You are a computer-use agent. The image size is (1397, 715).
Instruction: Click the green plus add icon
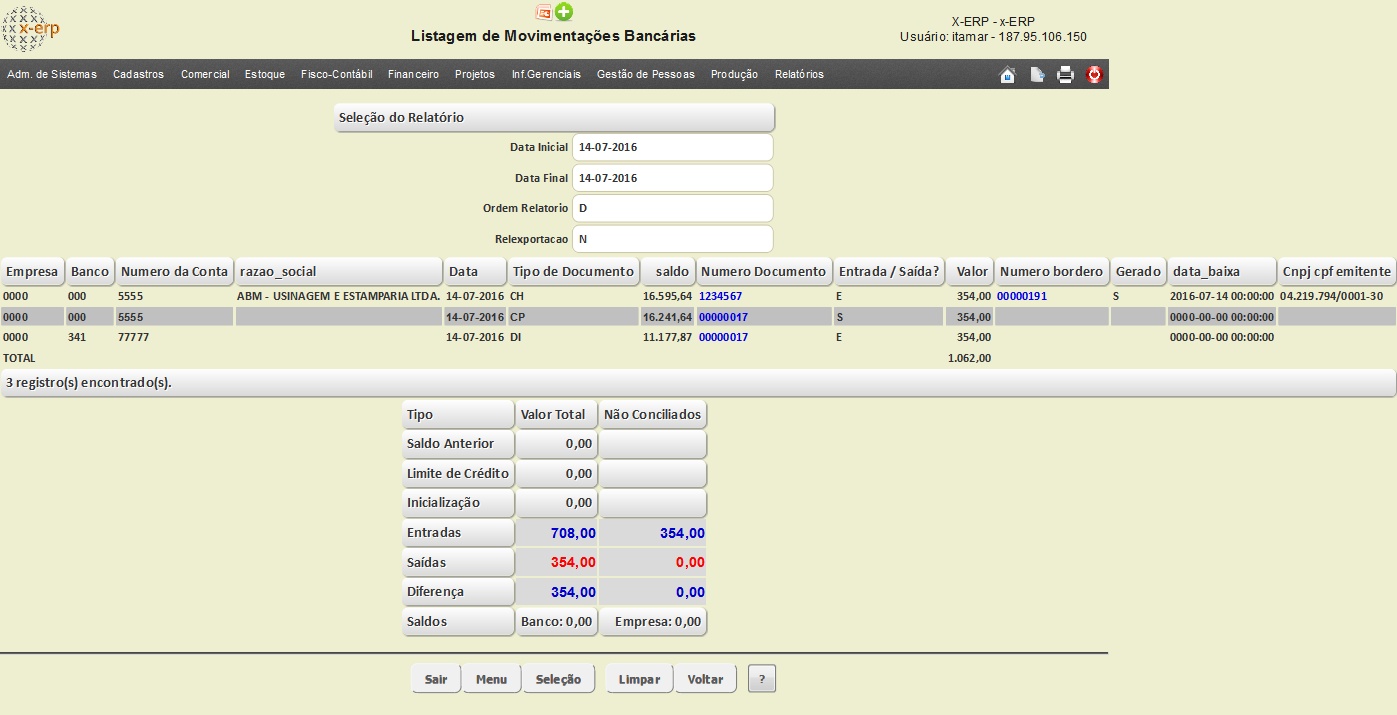point(564,12)
